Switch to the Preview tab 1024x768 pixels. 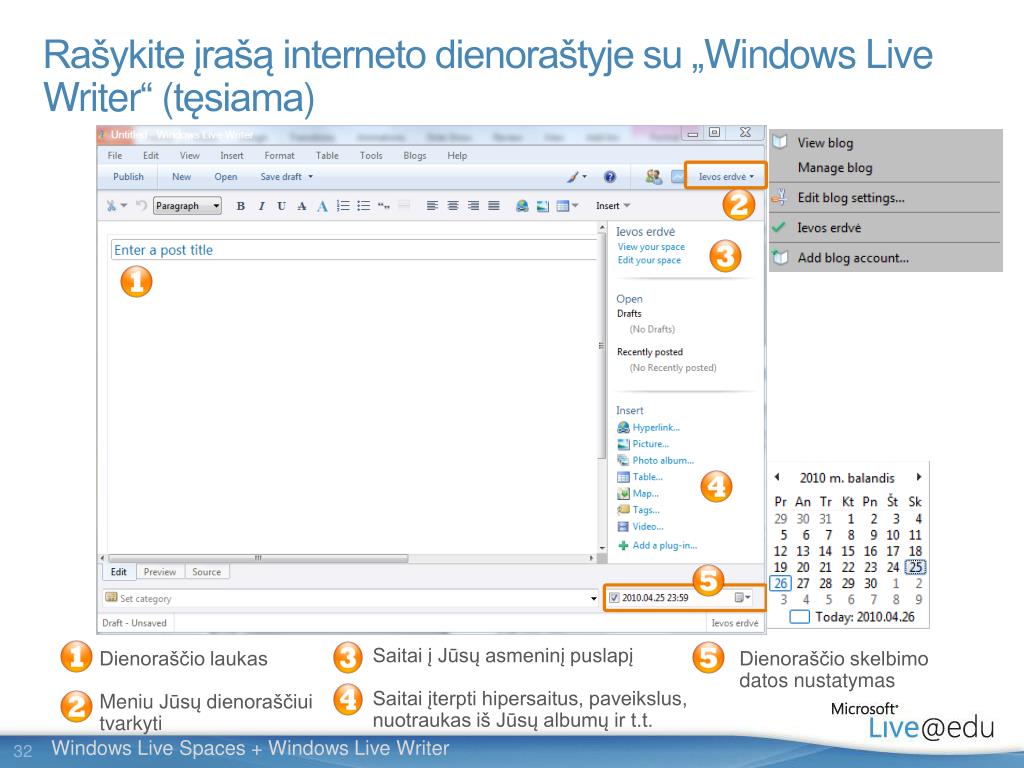pos(160,572)
